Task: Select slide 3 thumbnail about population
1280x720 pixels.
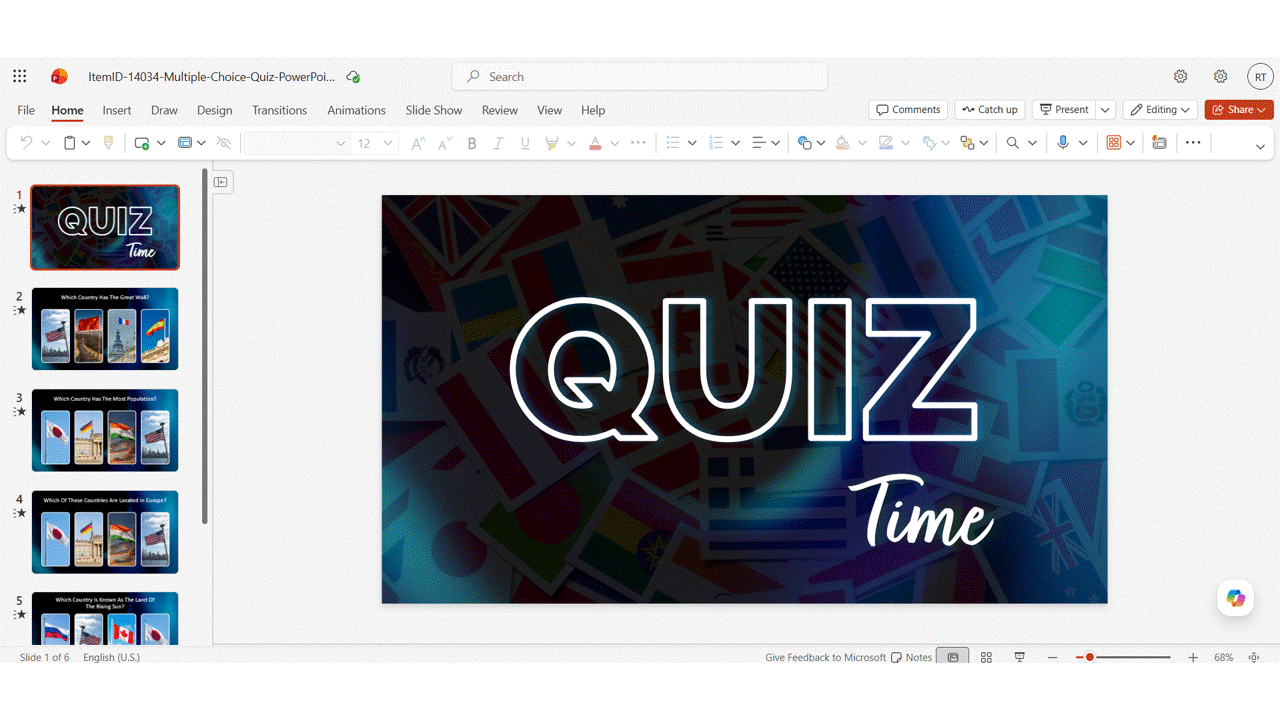Action: pos(105,430)
